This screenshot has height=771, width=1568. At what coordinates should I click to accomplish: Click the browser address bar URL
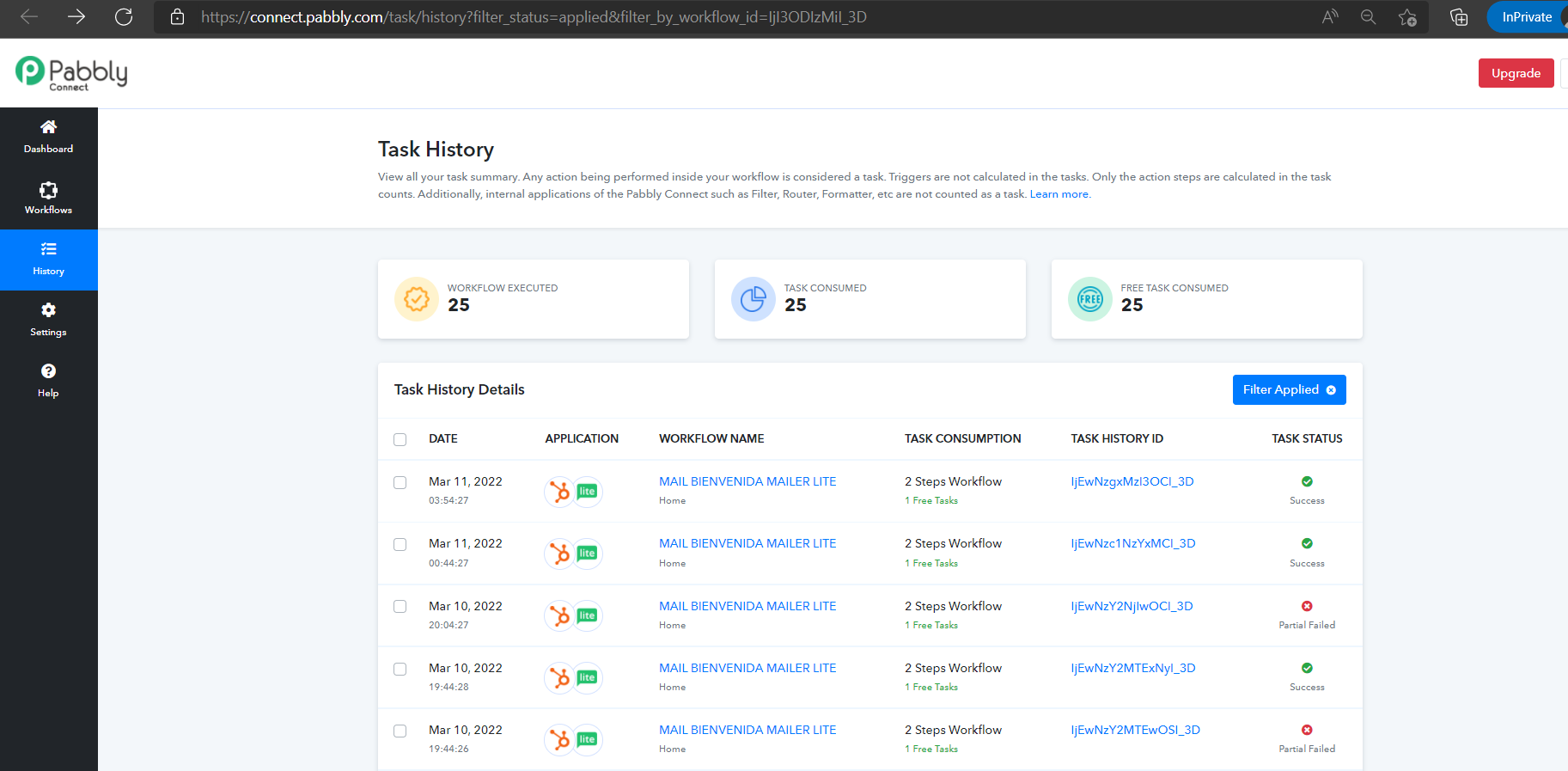point(534,17)
